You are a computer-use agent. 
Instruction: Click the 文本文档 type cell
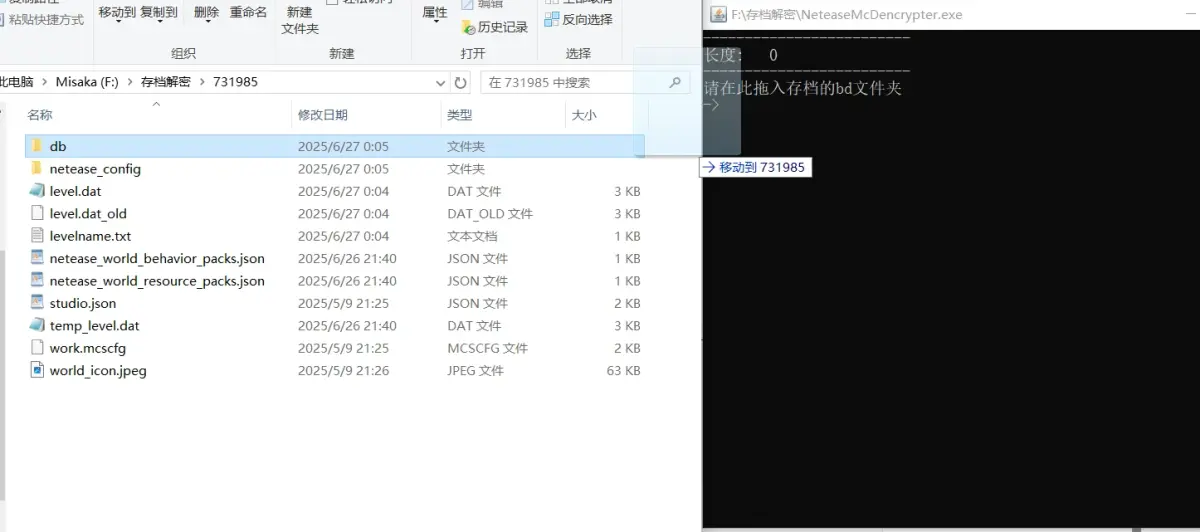tap(472, 236)
